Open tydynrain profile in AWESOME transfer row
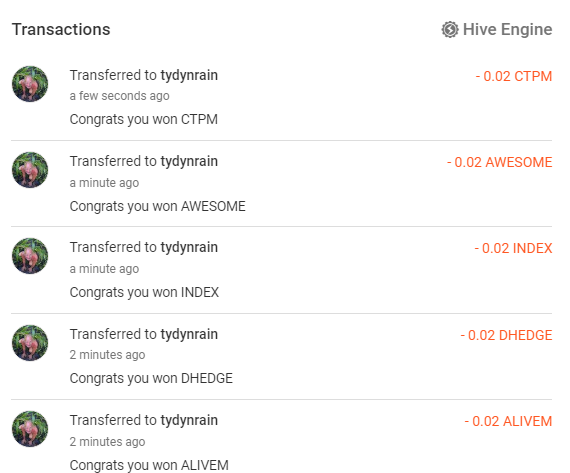The image size is (570, 473). (x=189, y=161)
